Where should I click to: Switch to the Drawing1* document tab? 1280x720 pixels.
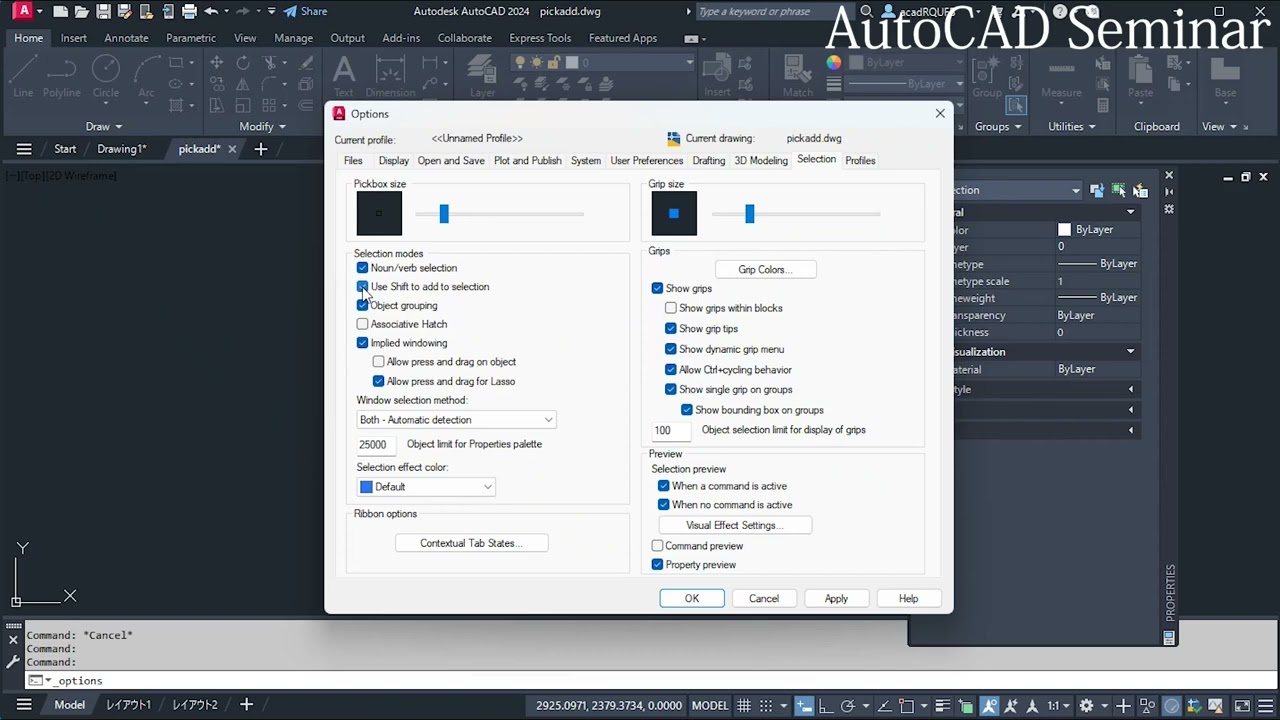pyautogui.click(x=122, y=149)
